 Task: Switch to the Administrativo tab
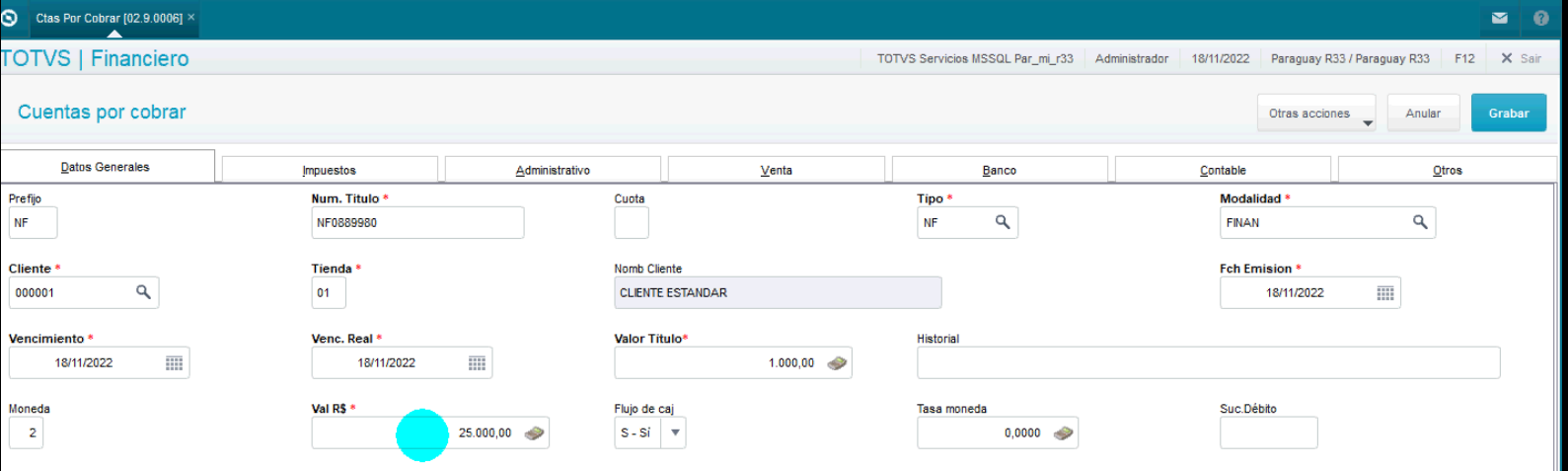[553, 170]
